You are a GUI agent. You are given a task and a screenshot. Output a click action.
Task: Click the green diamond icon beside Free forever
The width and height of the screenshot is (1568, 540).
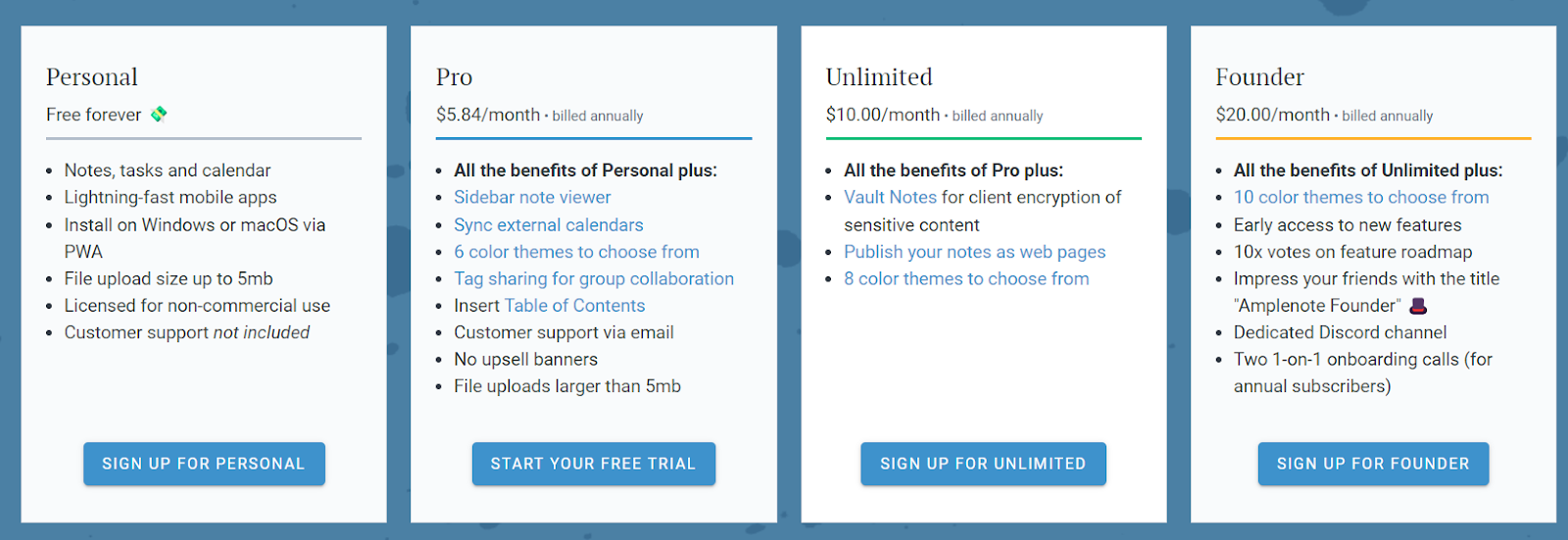pos(159,115)
